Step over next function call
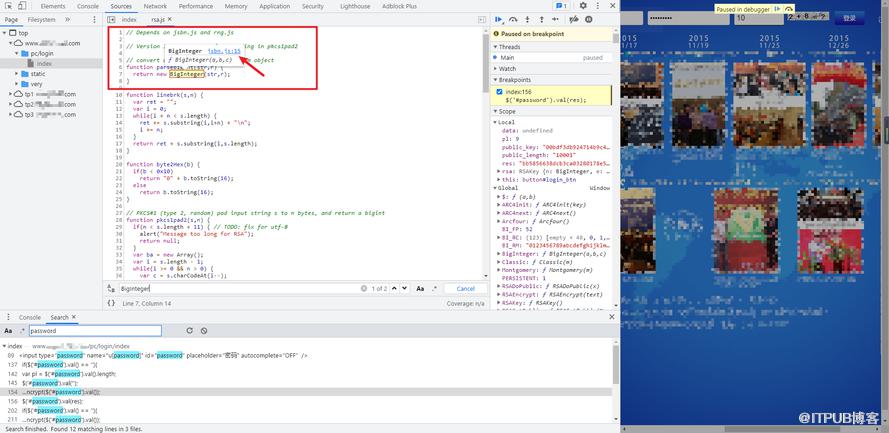 click(513, 19)
